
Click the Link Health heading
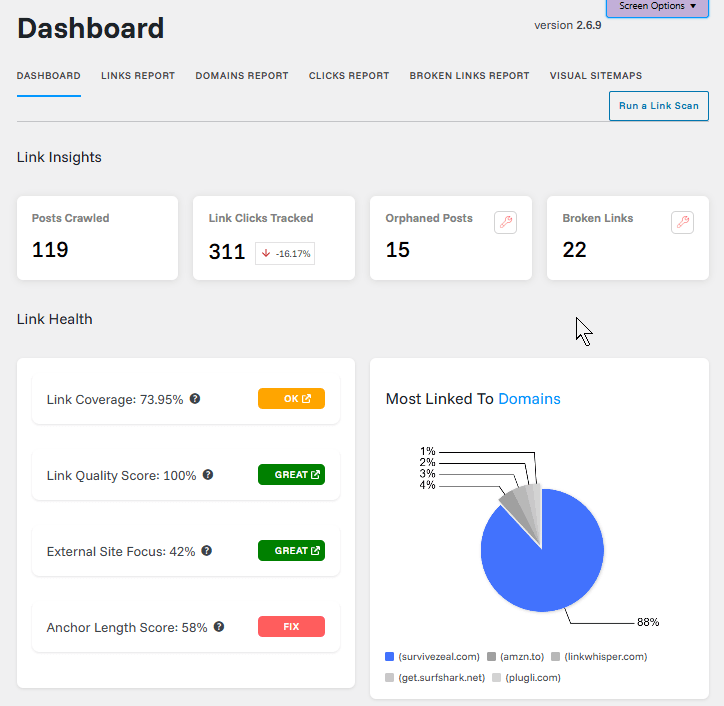pyautogui.click(x=54, y=319)
